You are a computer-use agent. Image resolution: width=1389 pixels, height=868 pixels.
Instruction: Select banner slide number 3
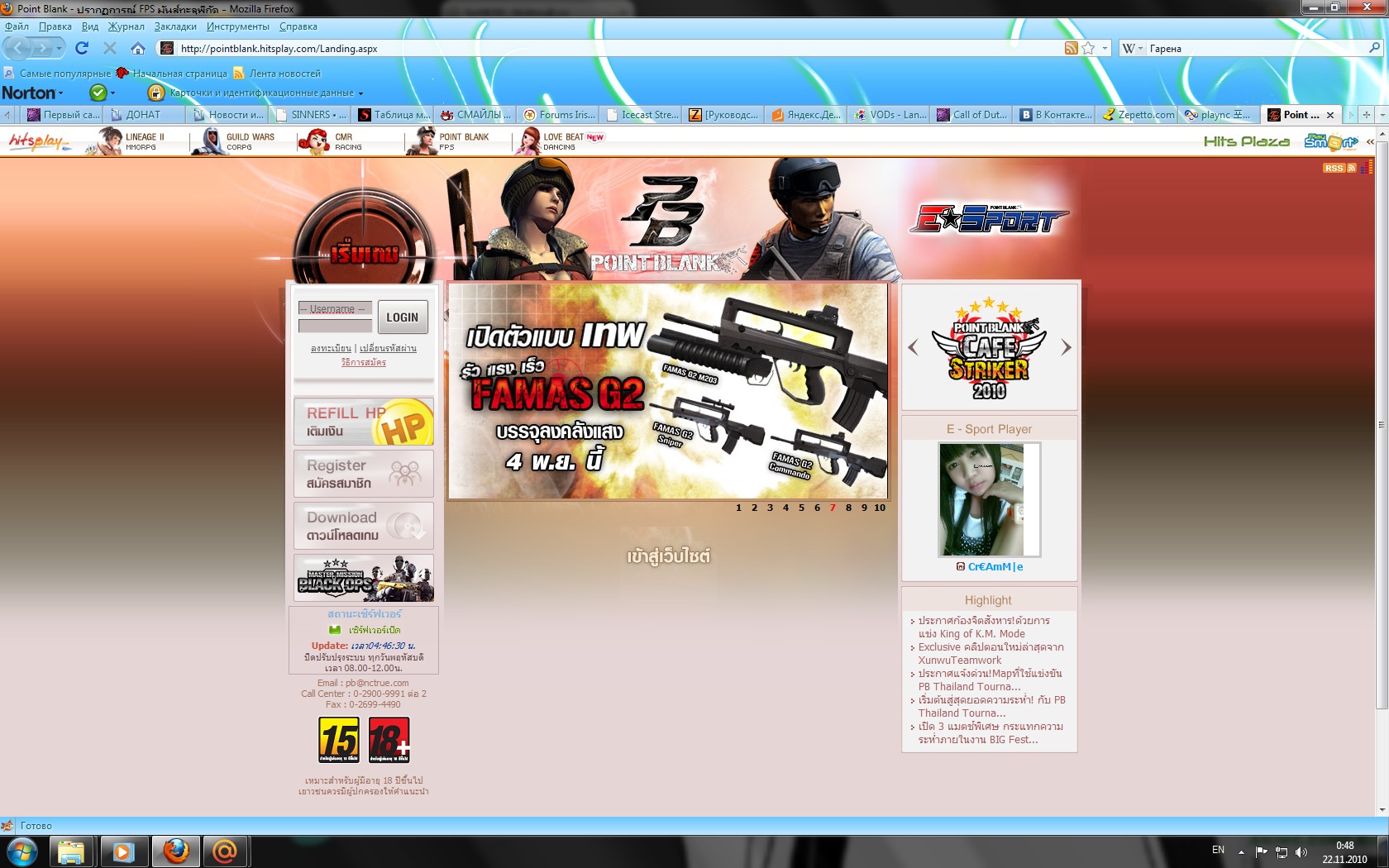click(770, 508)
